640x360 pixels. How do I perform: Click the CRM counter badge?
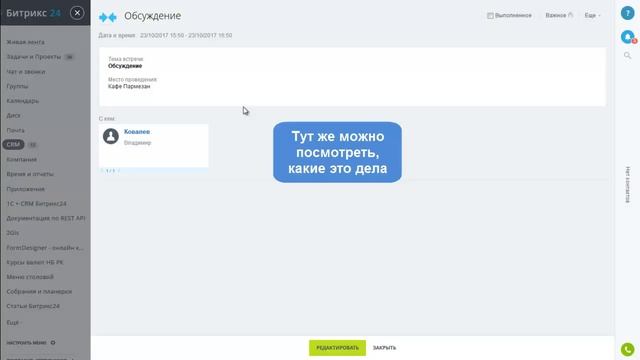32,144
